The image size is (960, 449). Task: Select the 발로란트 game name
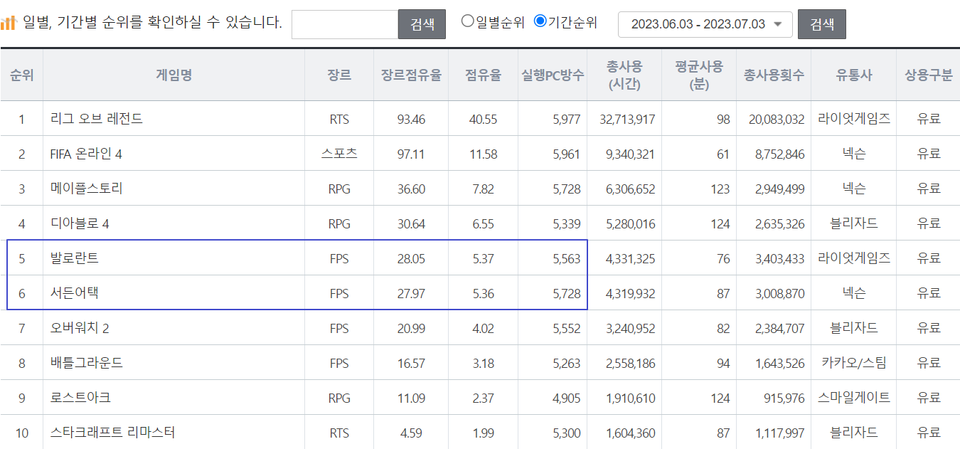tap(74, 258)
